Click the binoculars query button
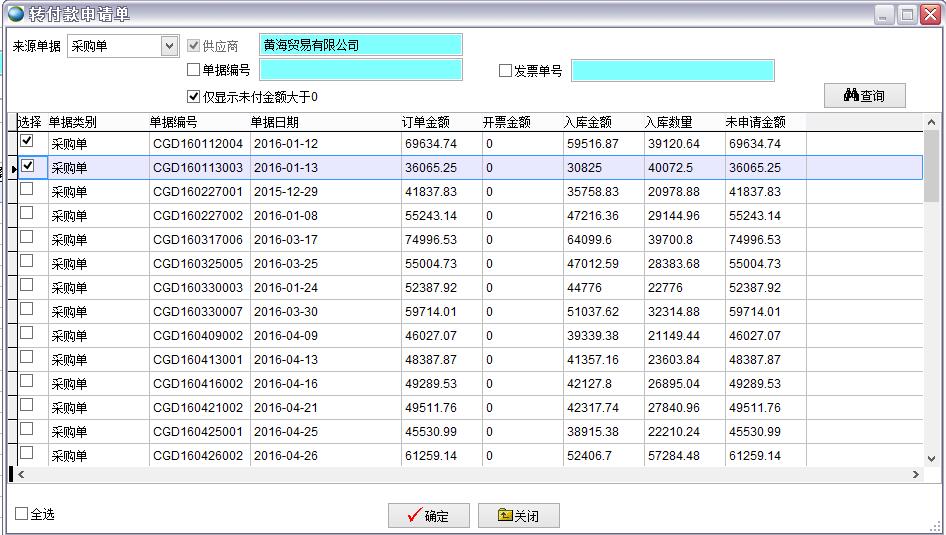Screen dimensions: 946x535 (x=864, y=95)
